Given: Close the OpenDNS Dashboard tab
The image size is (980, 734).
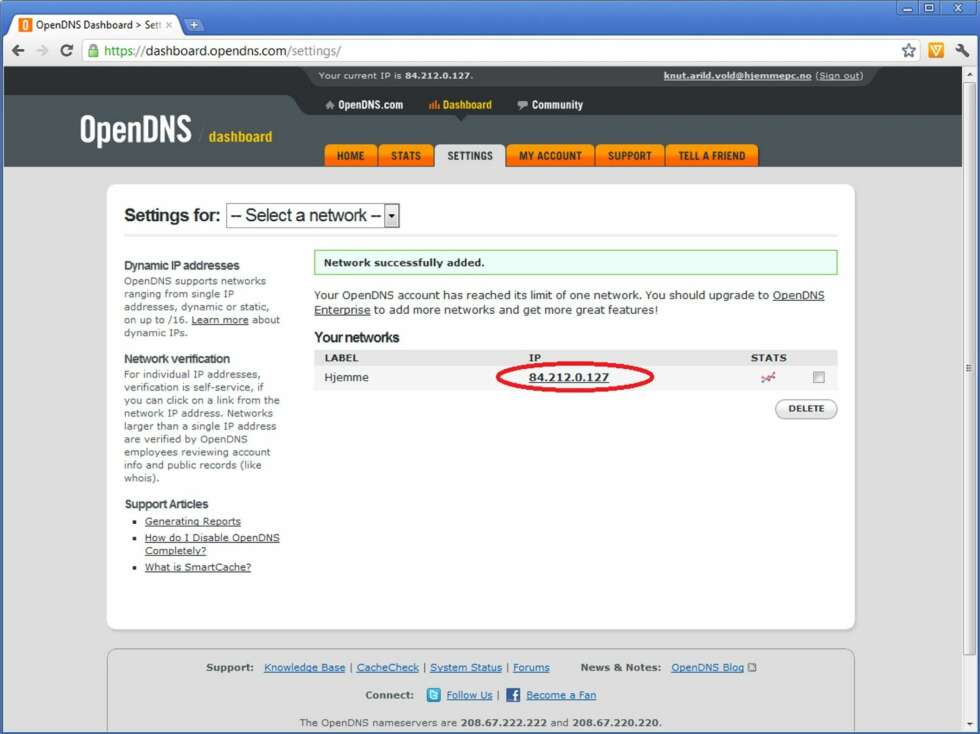Looking at the screenshot, I should pyautogui.click(x=169, y=25).
